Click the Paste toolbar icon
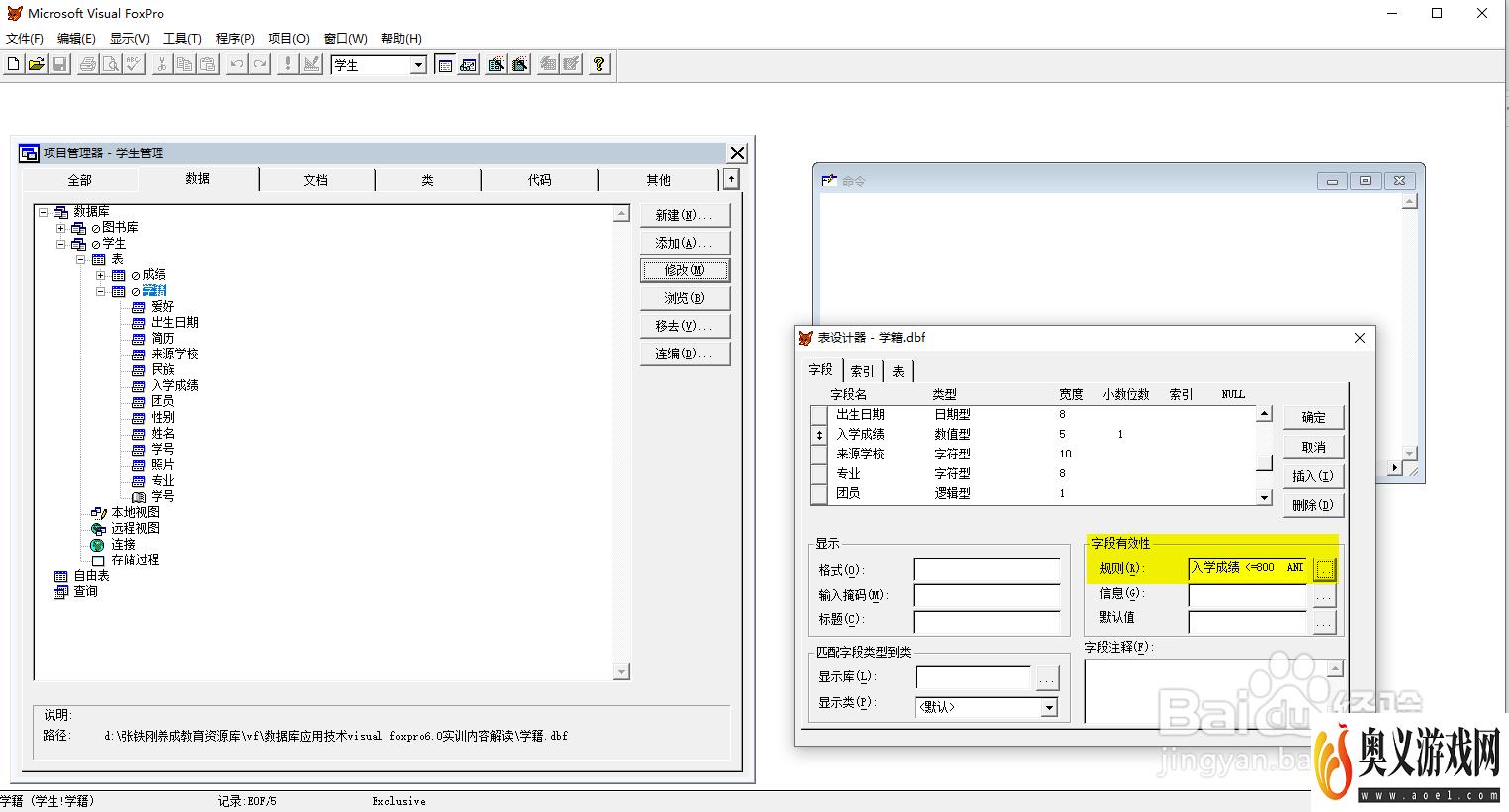The image size is (1509, 812). tap(207, 64)
